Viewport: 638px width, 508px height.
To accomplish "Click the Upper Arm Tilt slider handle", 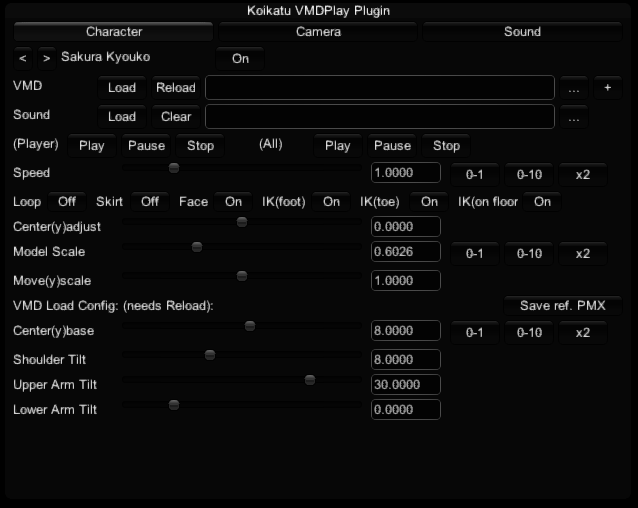I will [310, 380].
